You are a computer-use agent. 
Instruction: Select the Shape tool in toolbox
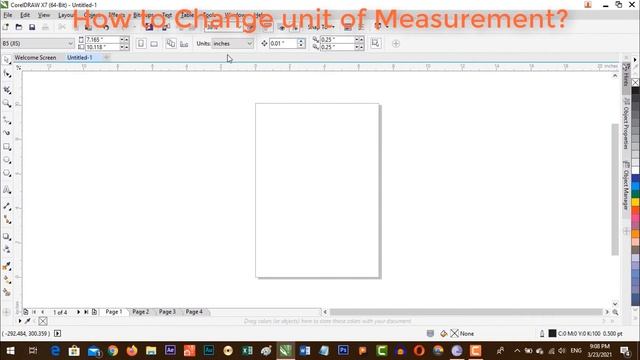pyautogui.click(x=7, y=74)
